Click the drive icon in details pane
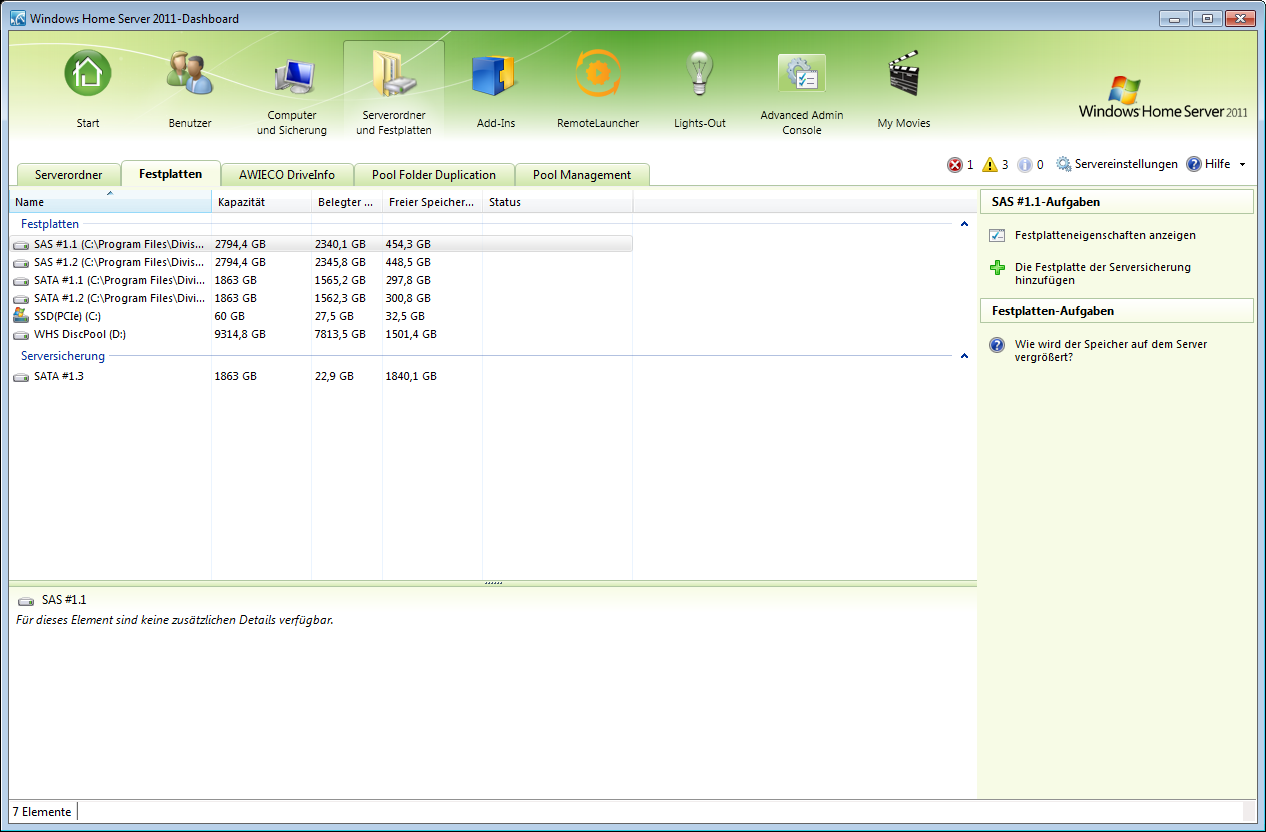Image resolution: width=1266 pixels, height=832 pixels. coord(27,600)
